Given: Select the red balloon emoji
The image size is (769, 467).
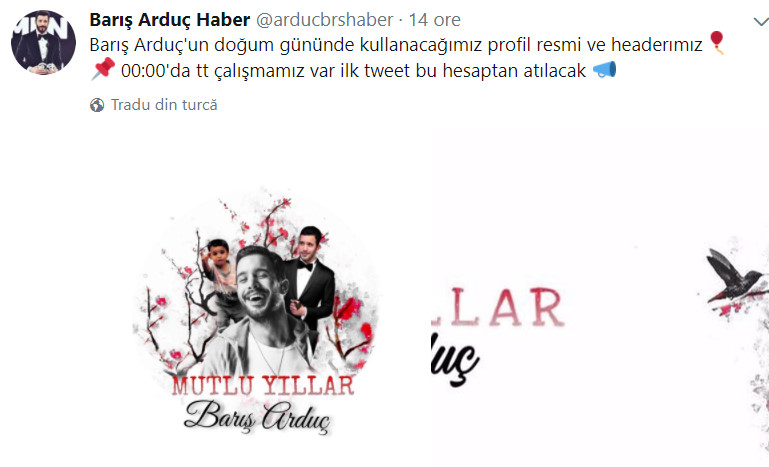Looking at the screenshot, I should (717, 43).
